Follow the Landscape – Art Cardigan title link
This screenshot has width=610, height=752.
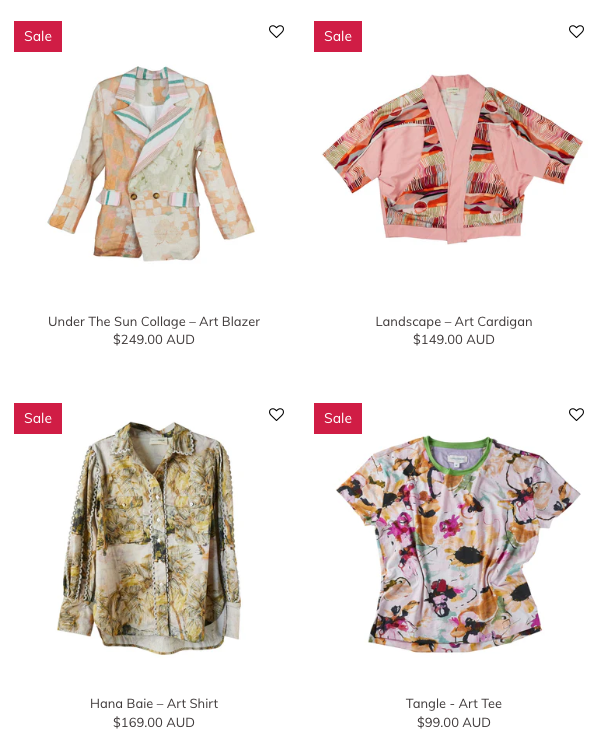coord(454,321)
